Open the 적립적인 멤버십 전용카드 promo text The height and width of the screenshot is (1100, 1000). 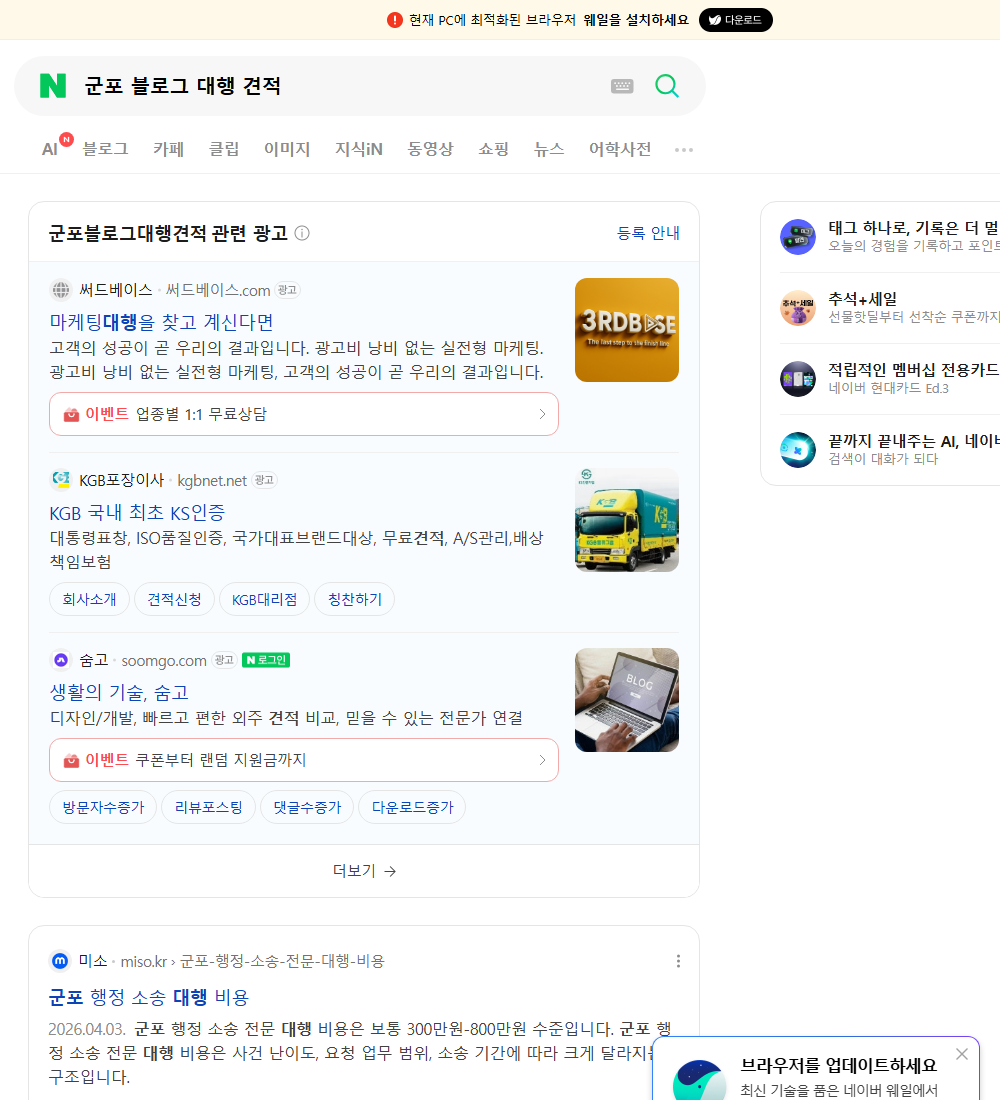point(914,370)
